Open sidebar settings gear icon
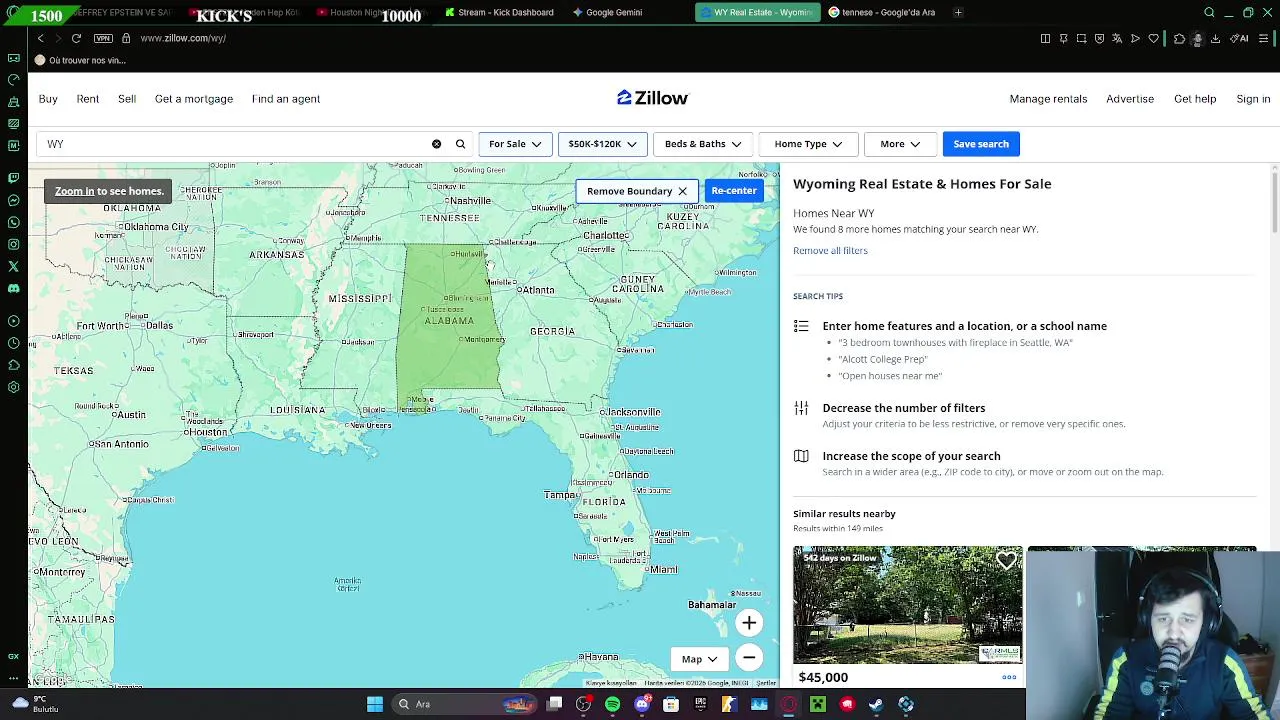 [x=13, y=387]
